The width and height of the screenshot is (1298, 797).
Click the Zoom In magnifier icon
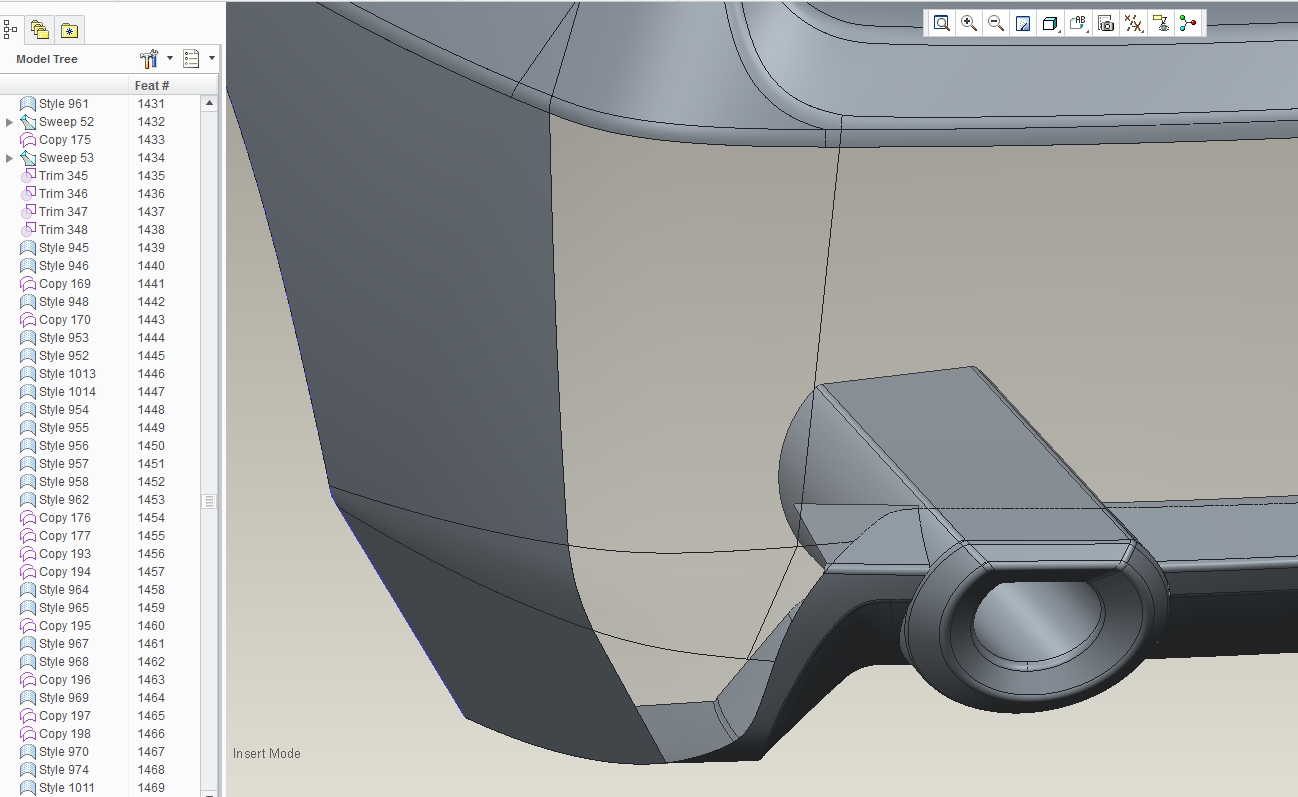pyautogui.click(x=969, y=23)
